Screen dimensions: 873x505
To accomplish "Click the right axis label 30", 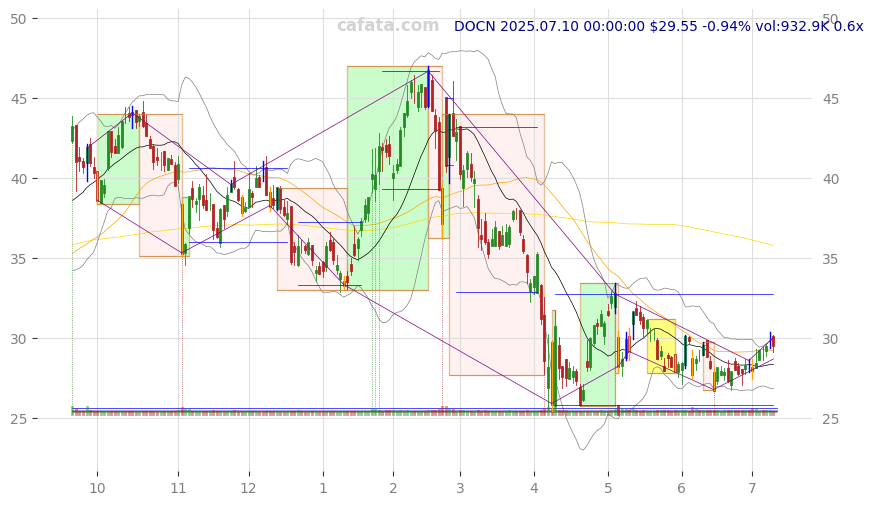I will coord(830,339).
